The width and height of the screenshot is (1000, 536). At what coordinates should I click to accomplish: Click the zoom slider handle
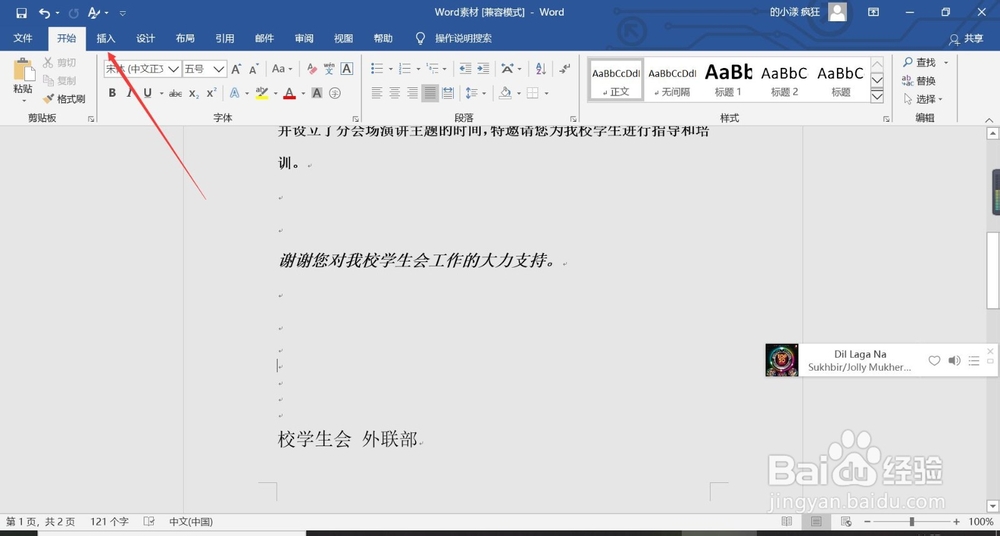[x=912, y=522]
